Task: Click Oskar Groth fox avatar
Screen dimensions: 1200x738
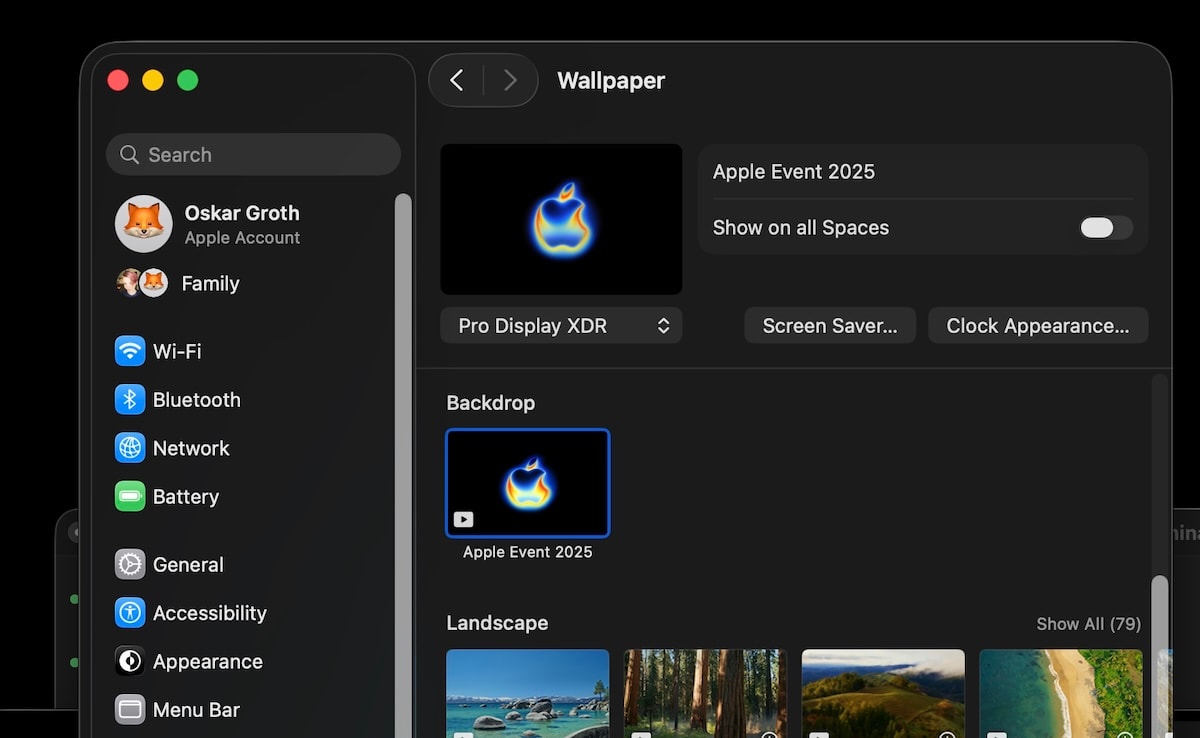Action: click(x=144, y=223)
